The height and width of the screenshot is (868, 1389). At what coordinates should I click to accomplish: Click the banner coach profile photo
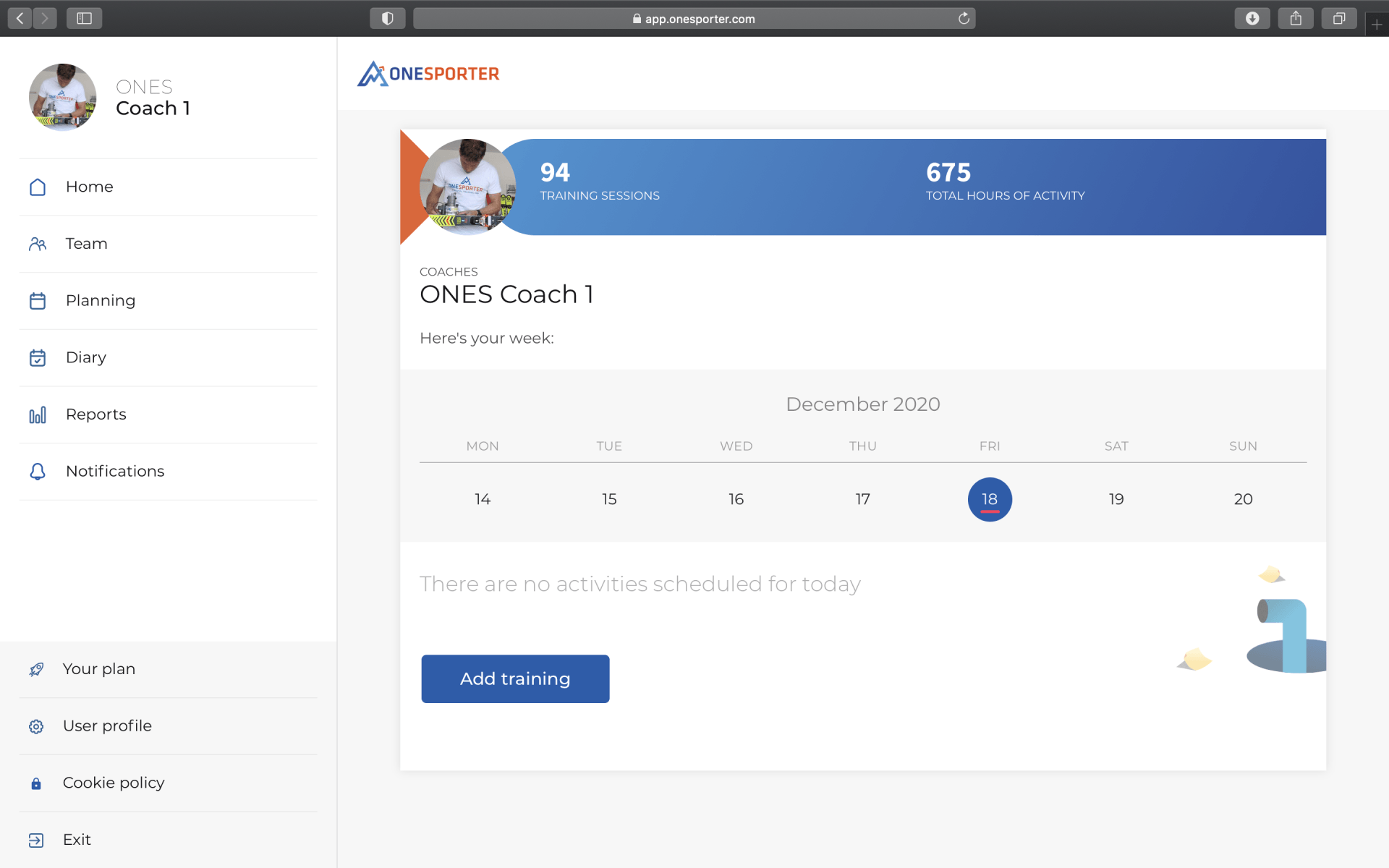(x=467, y=187)
